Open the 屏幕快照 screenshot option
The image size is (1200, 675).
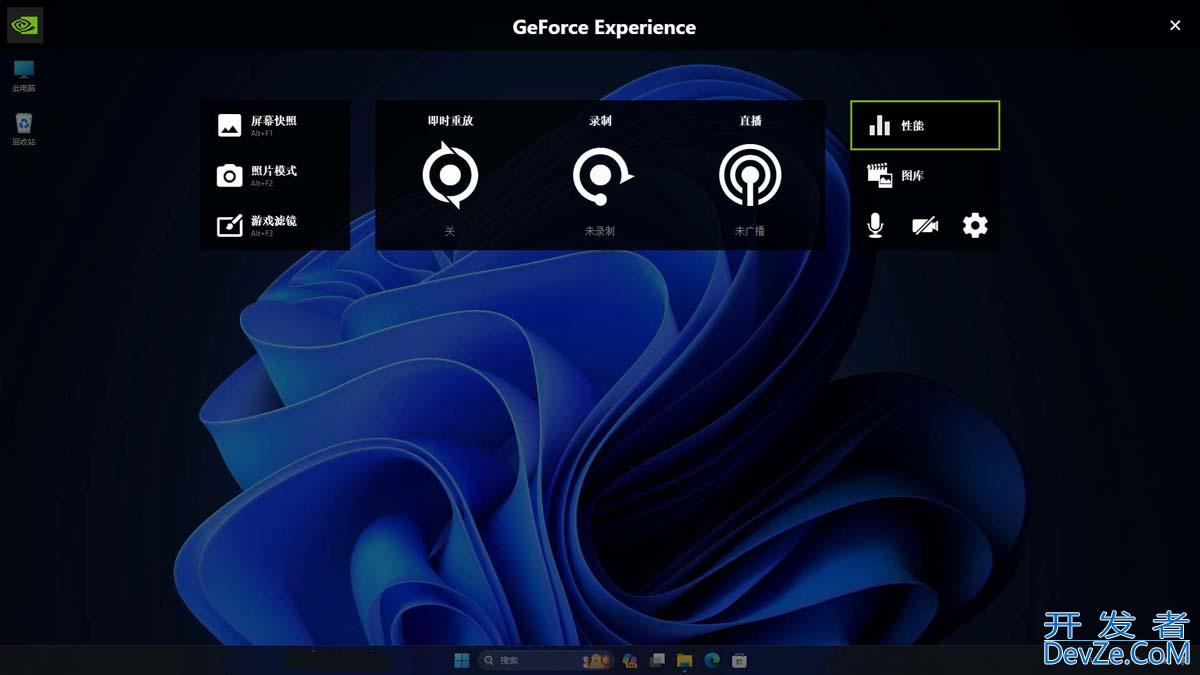tap(274, 125)
